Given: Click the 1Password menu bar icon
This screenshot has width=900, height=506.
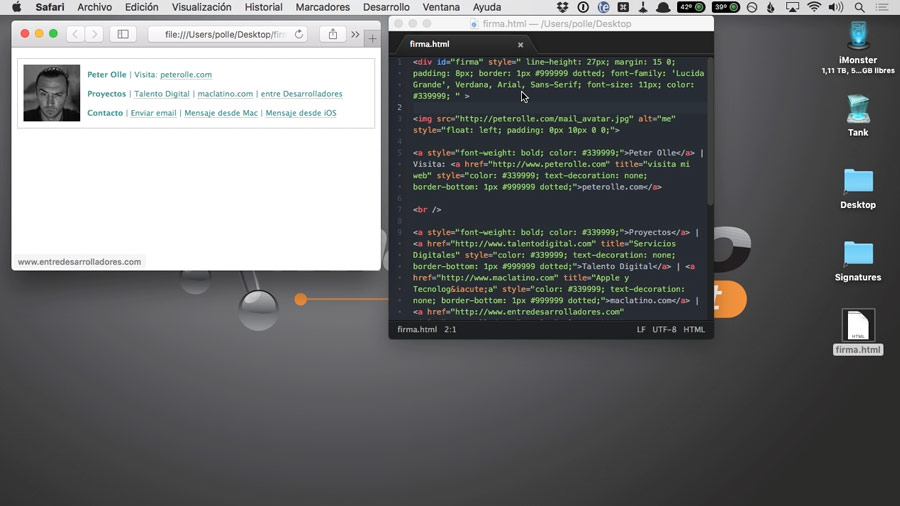Looking at the screenshot, I should [x=583, y=7].
